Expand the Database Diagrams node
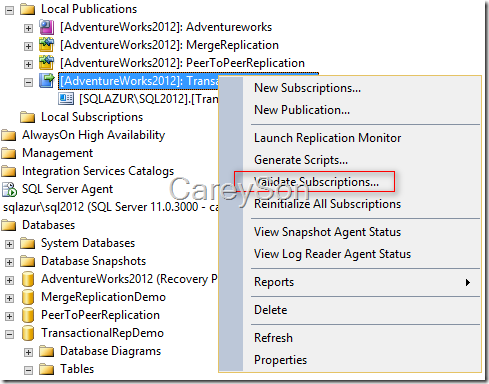The image size is (489, 384). tap(28, 352)
